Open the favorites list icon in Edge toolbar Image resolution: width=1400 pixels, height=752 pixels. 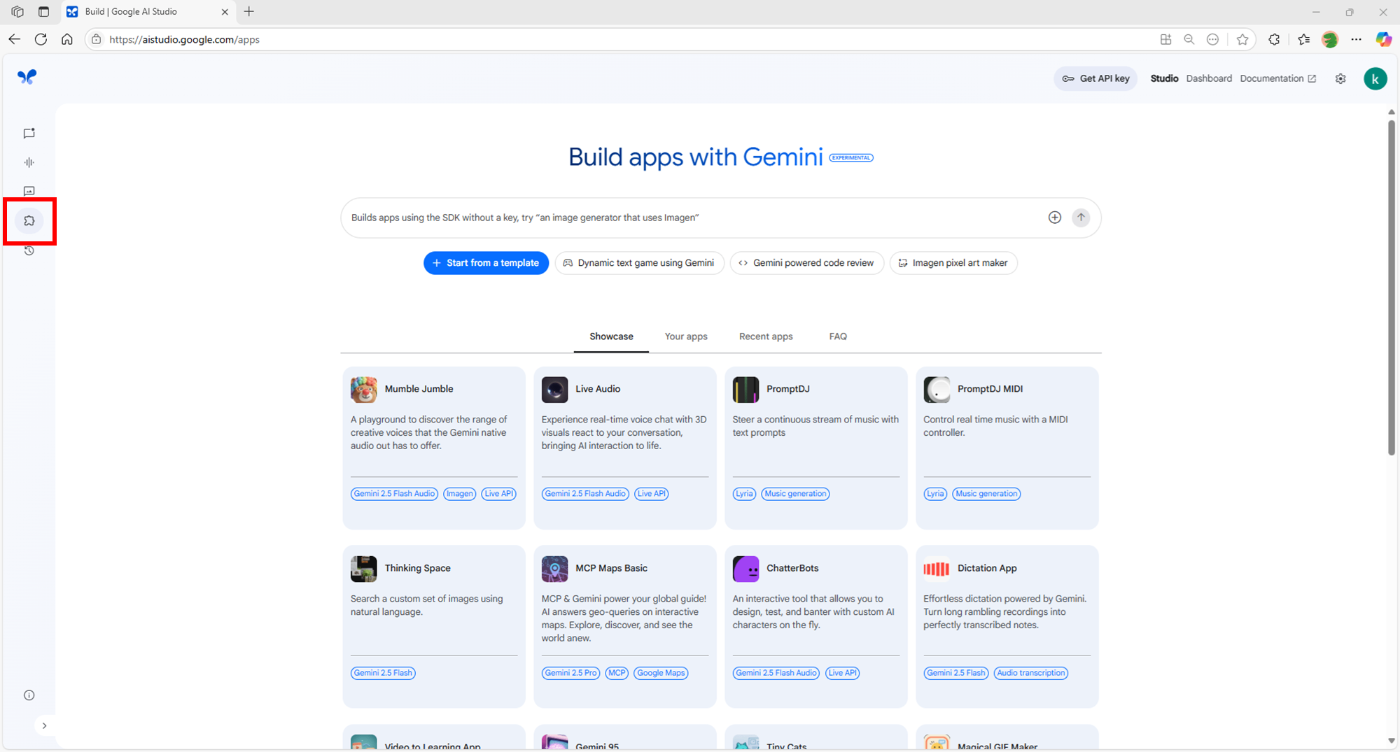coord(1304,39)
